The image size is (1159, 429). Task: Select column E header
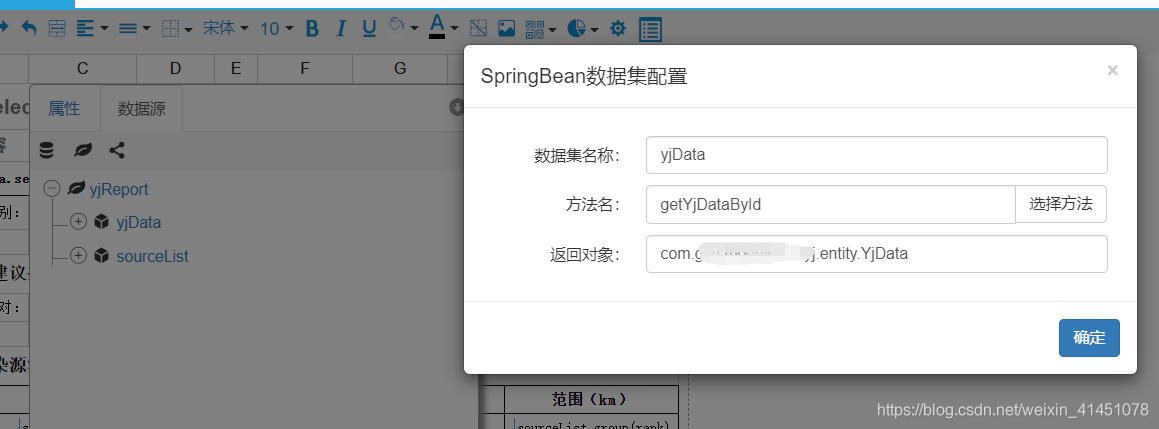[236, 69]
